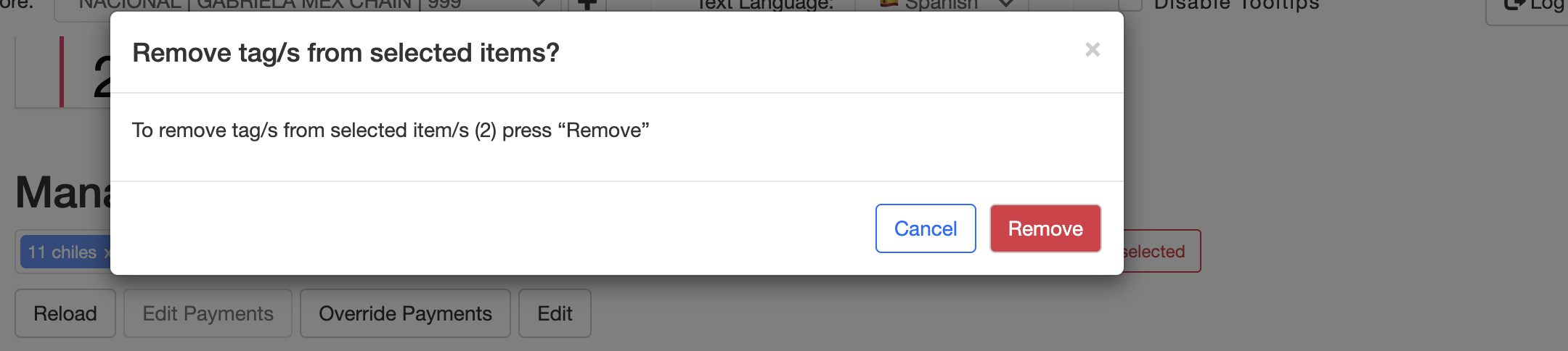1568x351 pixels.
Task: Confirm with the red Remove button
Action: click(x=1045, y=228)
